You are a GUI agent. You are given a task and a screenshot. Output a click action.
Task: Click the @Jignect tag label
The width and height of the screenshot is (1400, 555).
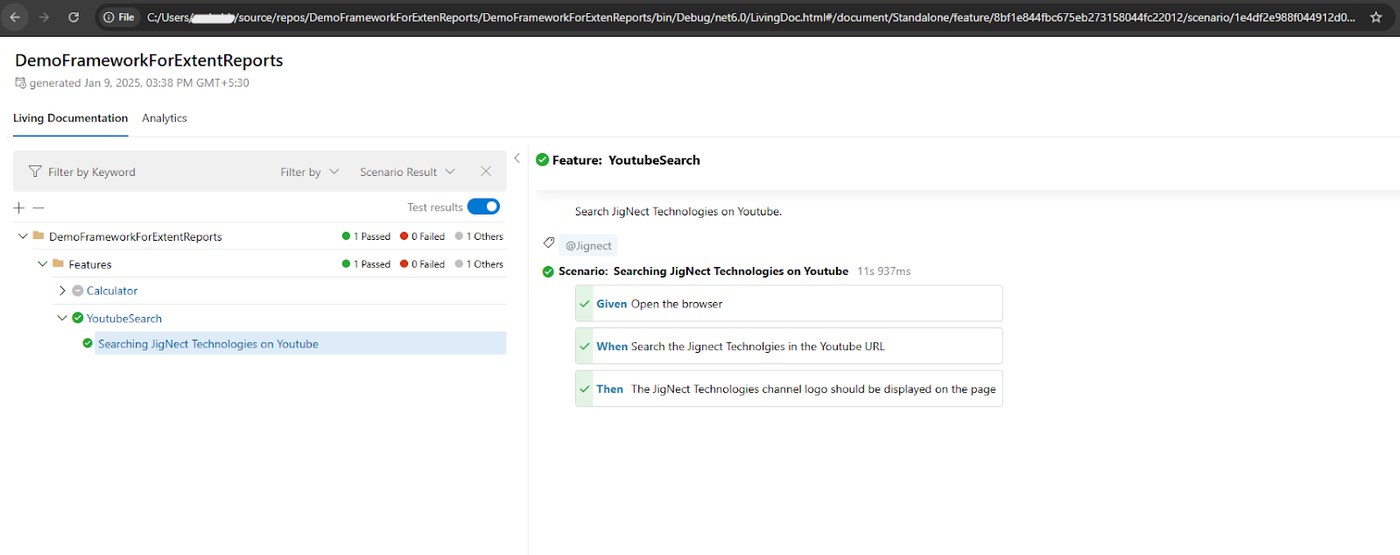(588, 245)
